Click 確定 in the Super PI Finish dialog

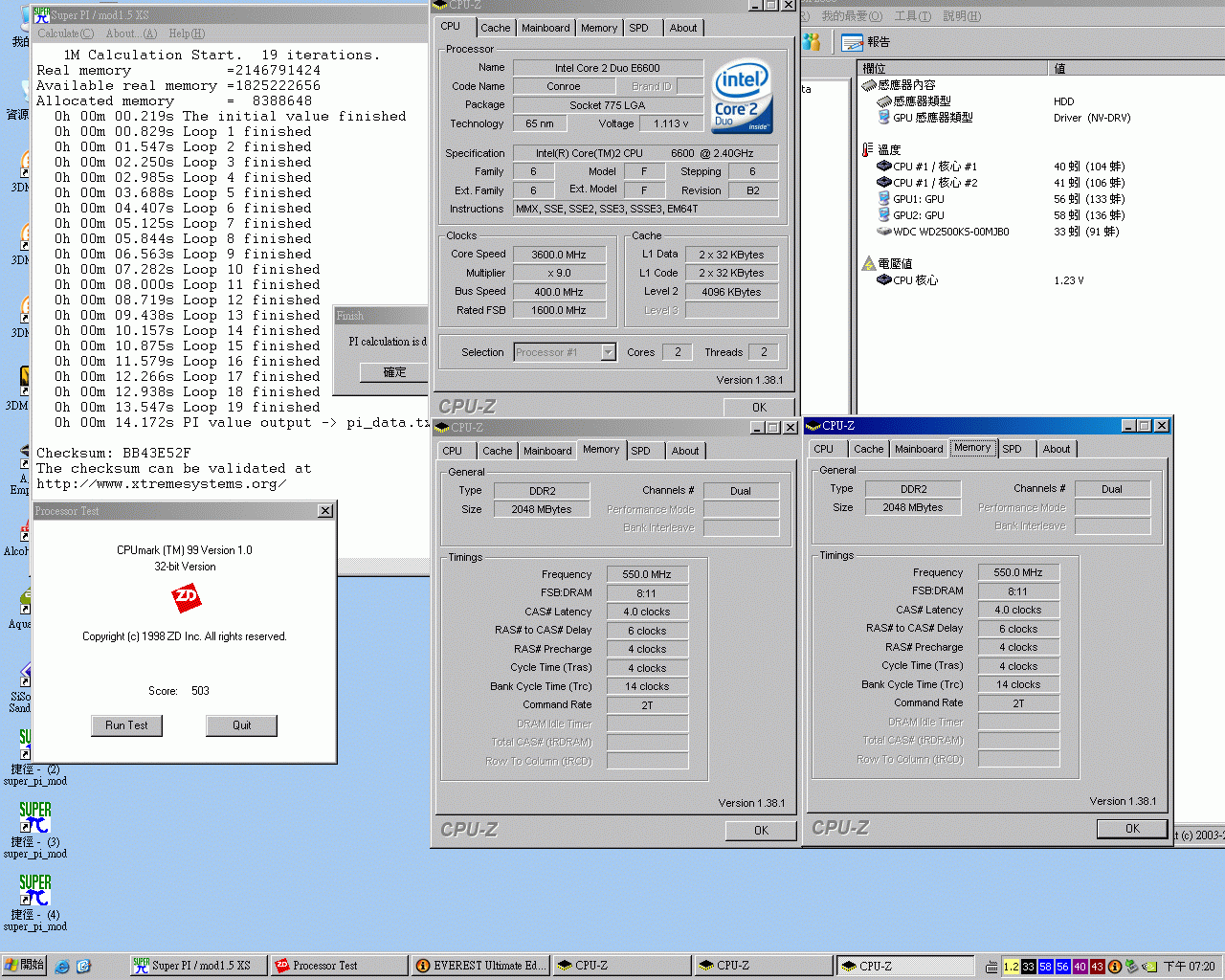click(x=394, y=372)
